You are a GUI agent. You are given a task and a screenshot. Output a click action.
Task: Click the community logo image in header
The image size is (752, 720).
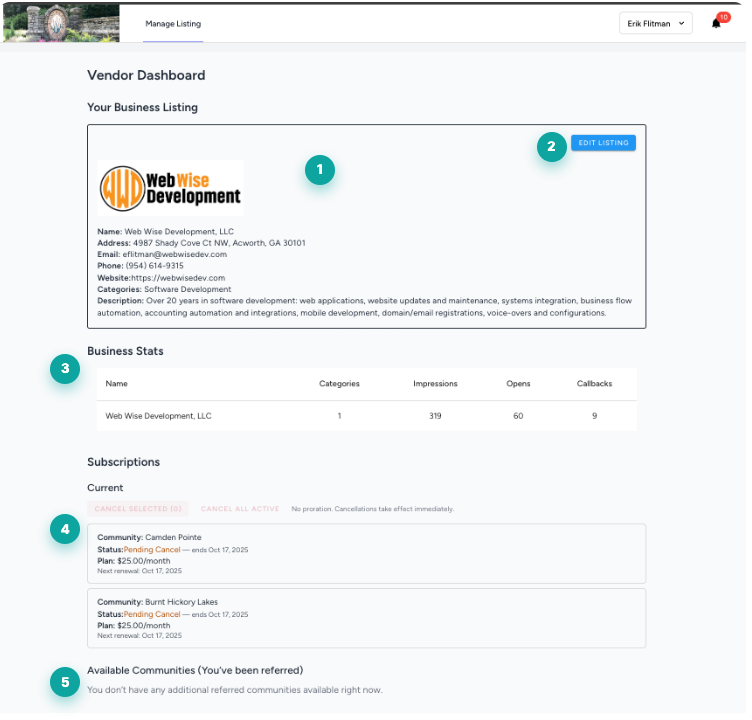(x=61, y=23)
